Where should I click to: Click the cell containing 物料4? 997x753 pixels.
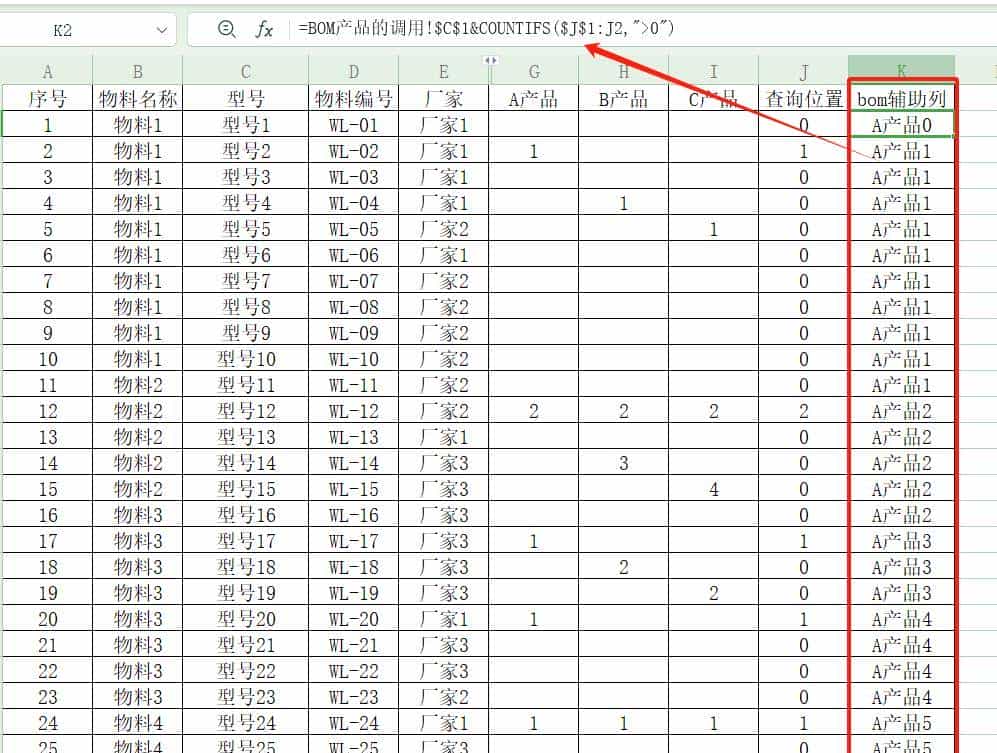(137, 720)
